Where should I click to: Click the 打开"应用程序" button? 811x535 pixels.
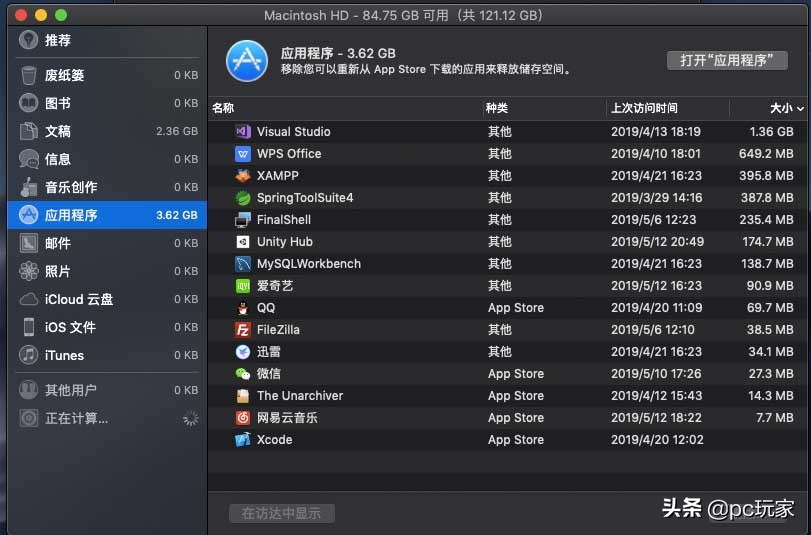pyautogui.click(x=727, y=60)
